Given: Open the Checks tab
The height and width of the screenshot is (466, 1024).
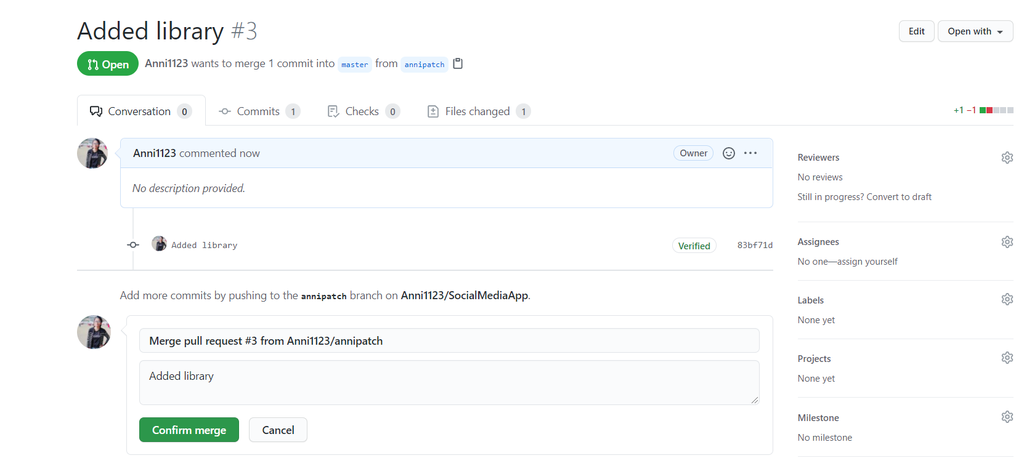Looking at the screenshot, I should click(x=362, y=111).
